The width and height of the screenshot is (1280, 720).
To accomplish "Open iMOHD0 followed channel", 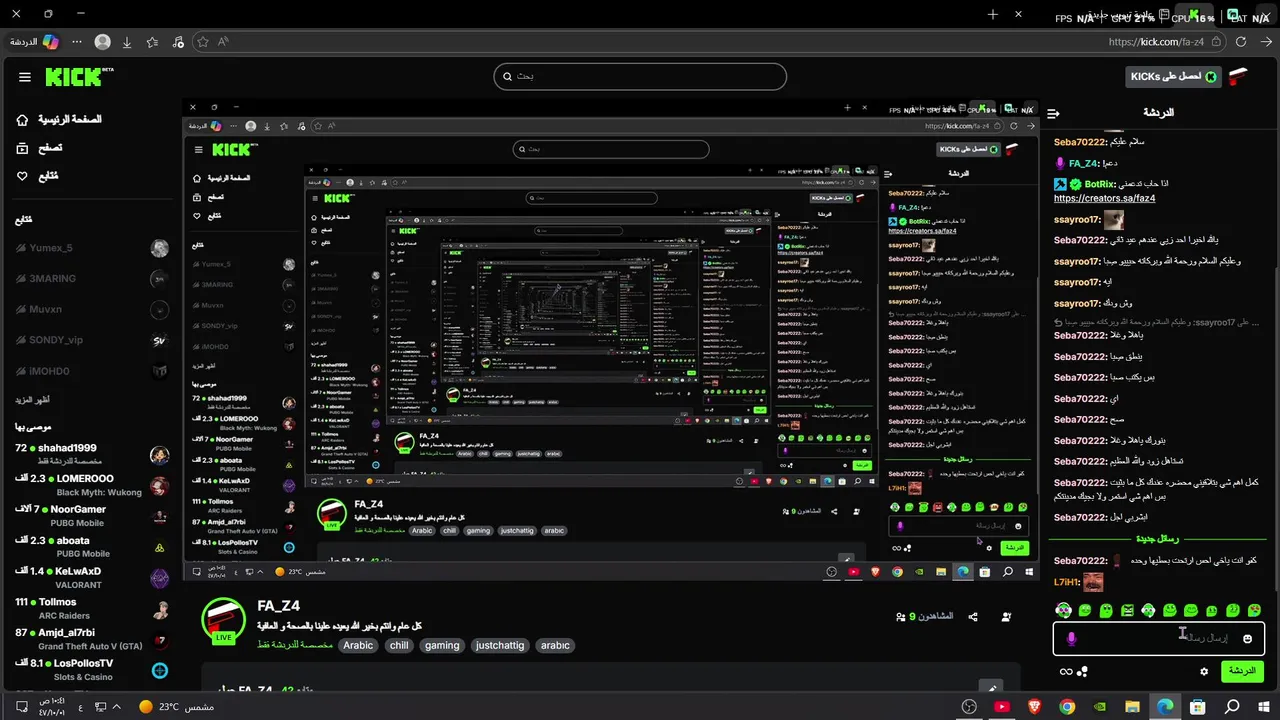I will tap(92, 372).
